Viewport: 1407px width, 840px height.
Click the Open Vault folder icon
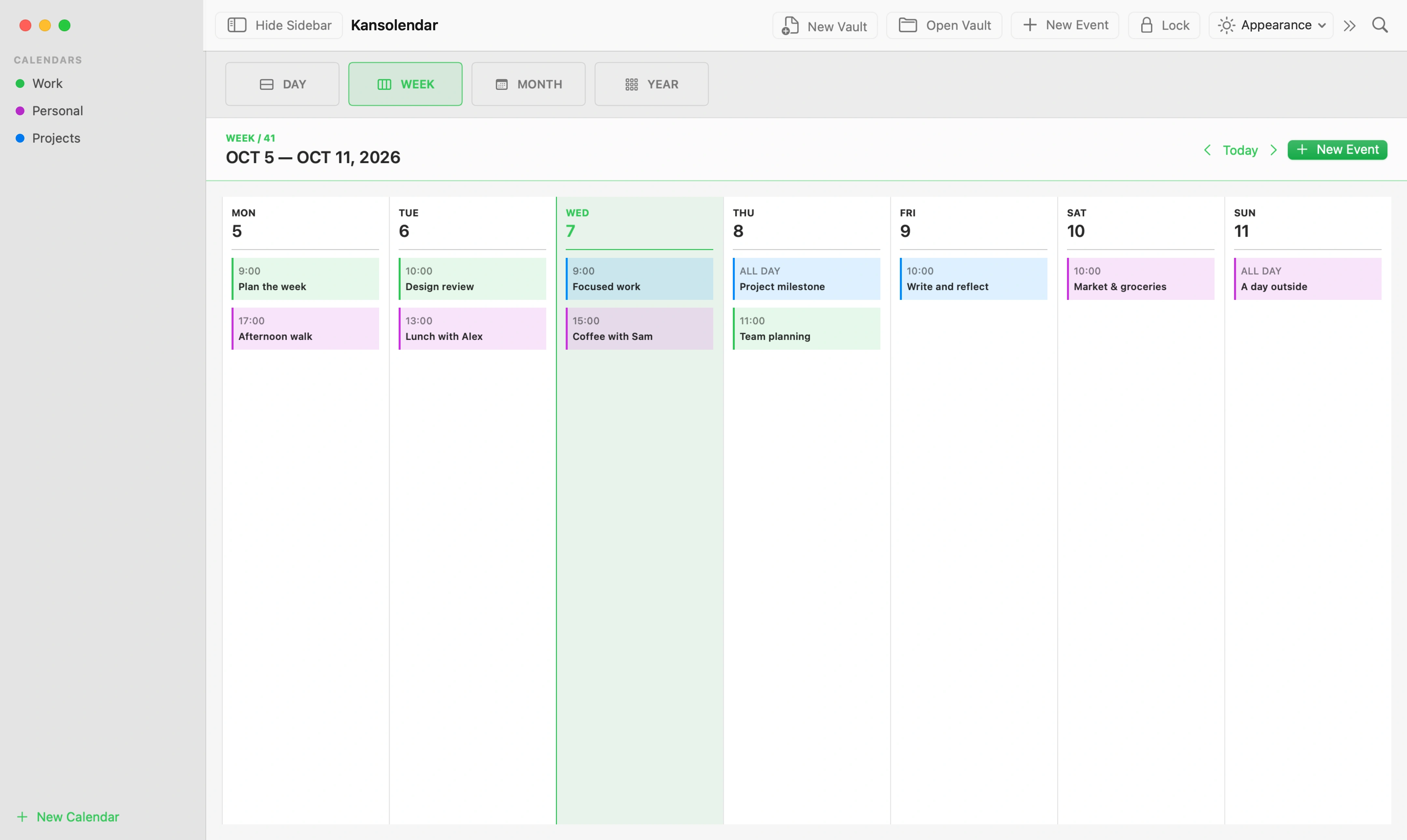[x=908, y=25]
